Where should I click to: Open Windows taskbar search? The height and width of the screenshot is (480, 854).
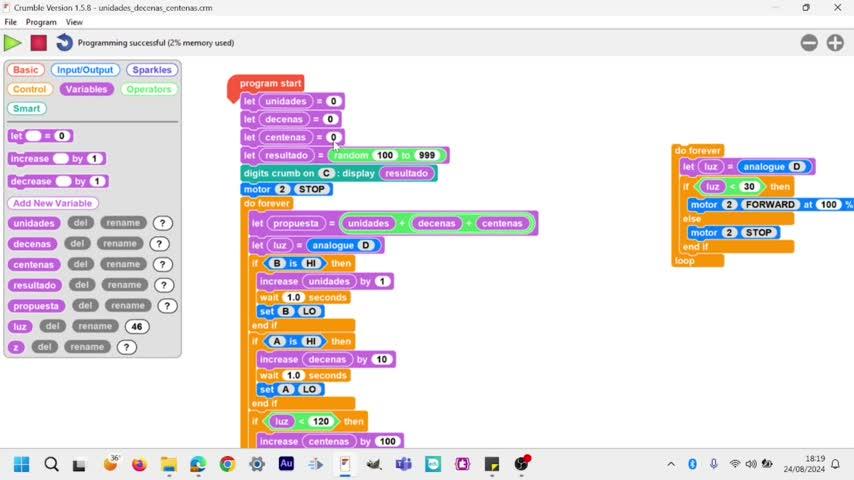51,465
